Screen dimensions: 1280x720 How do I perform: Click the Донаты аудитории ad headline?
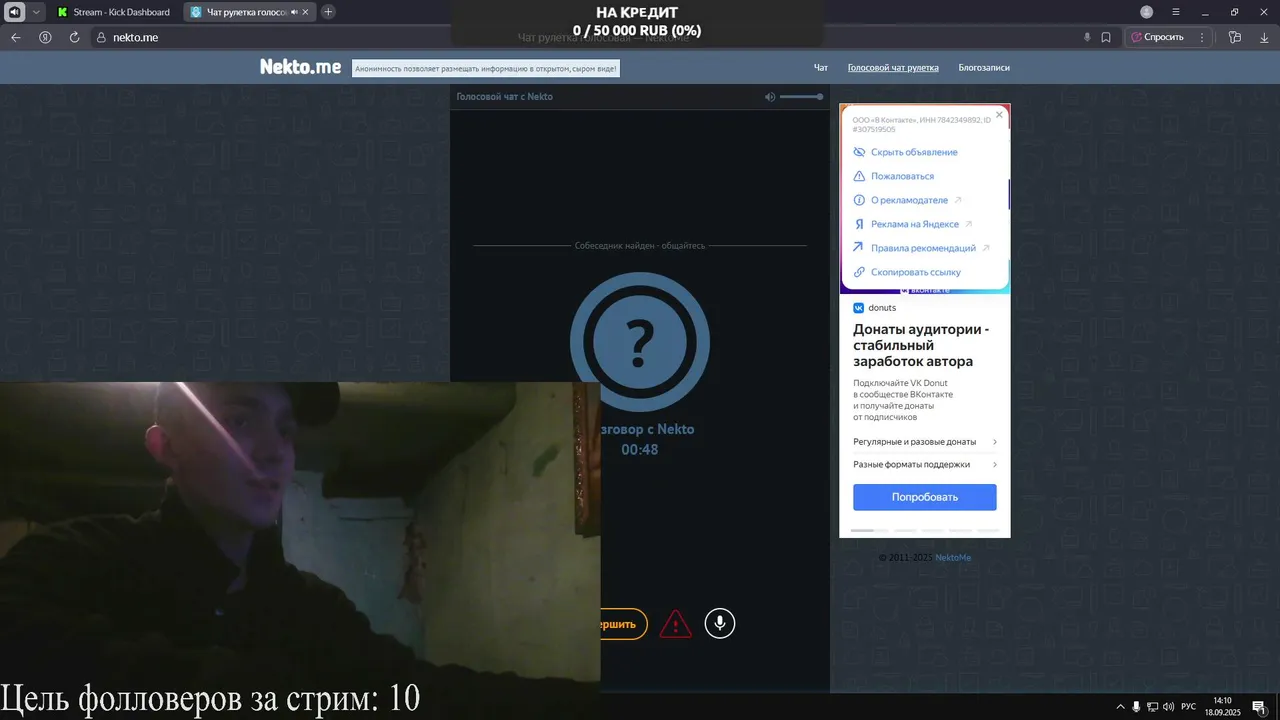(x=921, y=345)
